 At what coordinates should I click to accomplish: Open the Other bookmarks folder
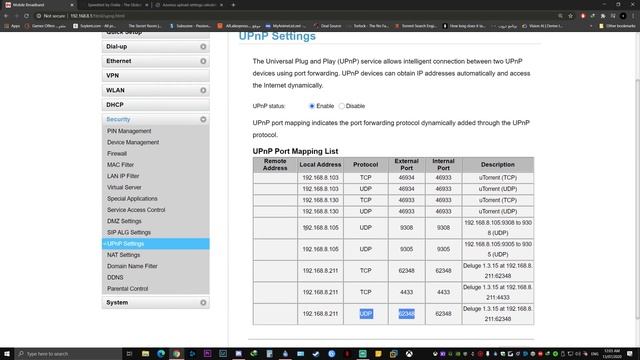[x=617, y=26]
